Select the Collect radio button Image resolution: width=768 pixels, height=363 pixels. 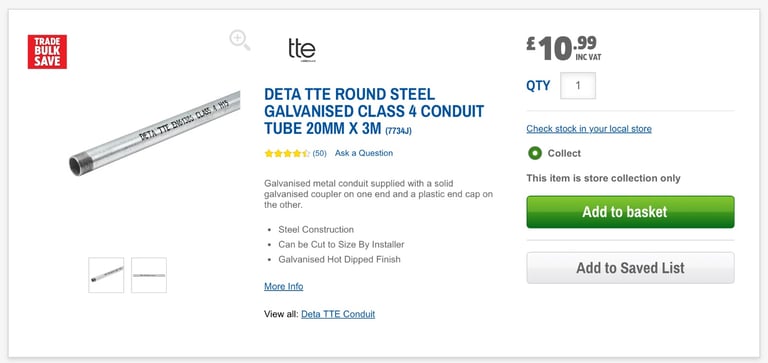click(x=535, y=153)
